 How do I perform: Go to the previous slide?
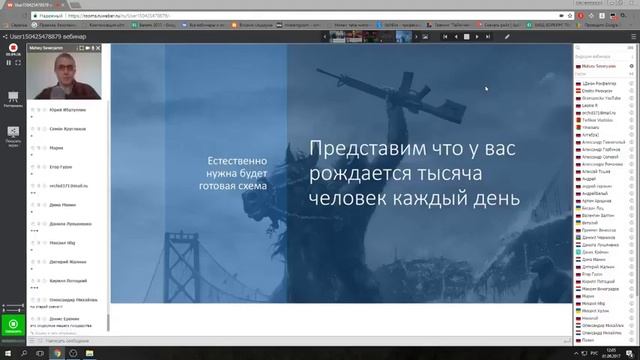click(x=456, y=37)
